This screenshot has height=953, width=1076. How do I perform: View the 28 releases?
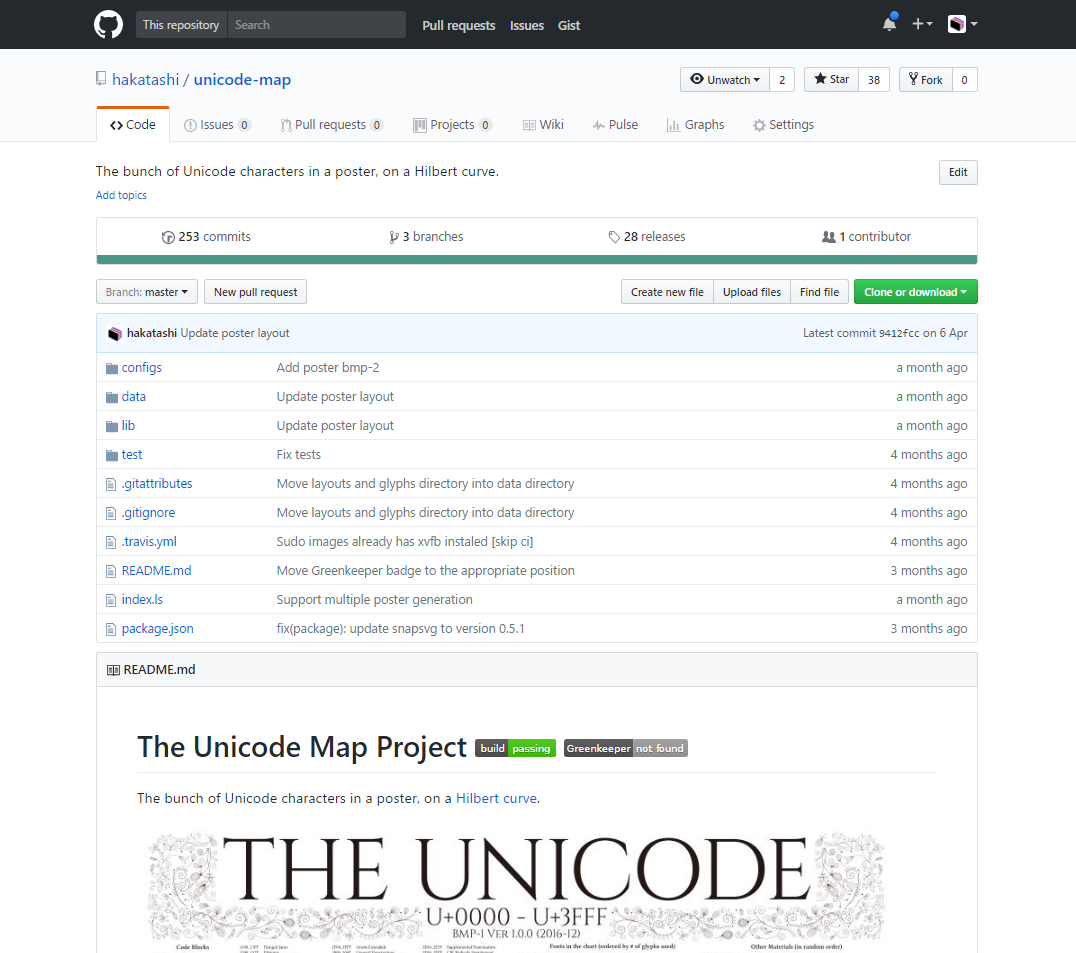[x=646, y=237]
